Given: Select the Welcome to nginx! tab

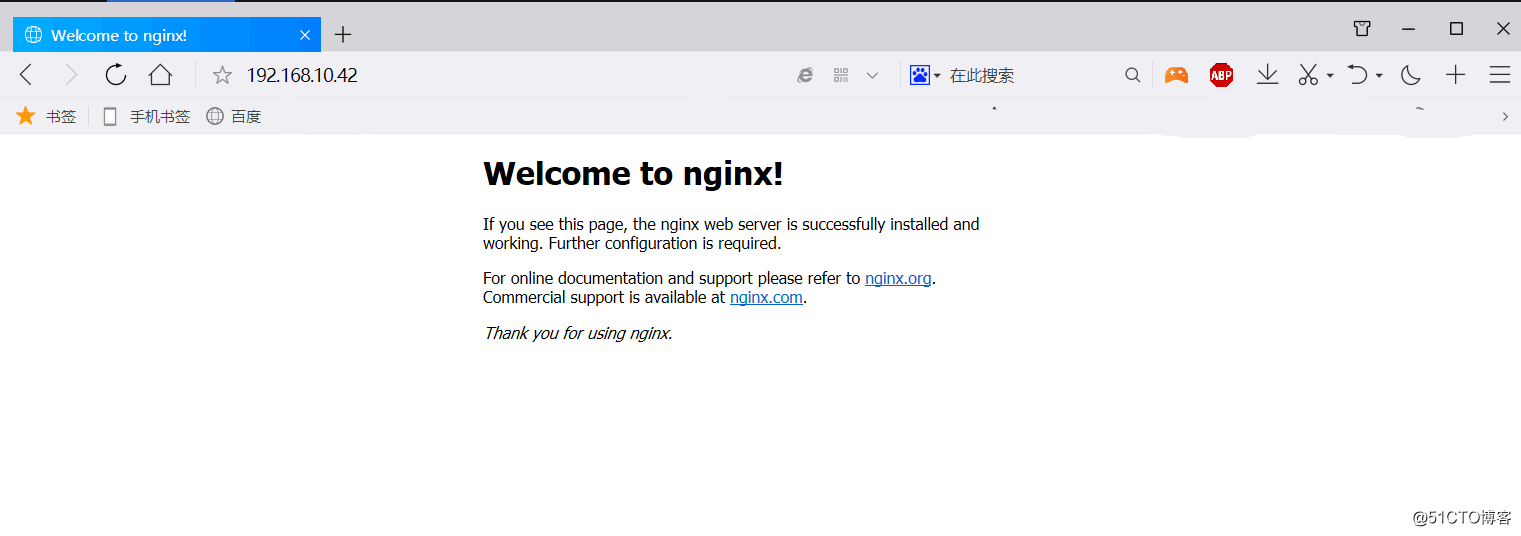Looking at the screenshot, I should 167,35.
